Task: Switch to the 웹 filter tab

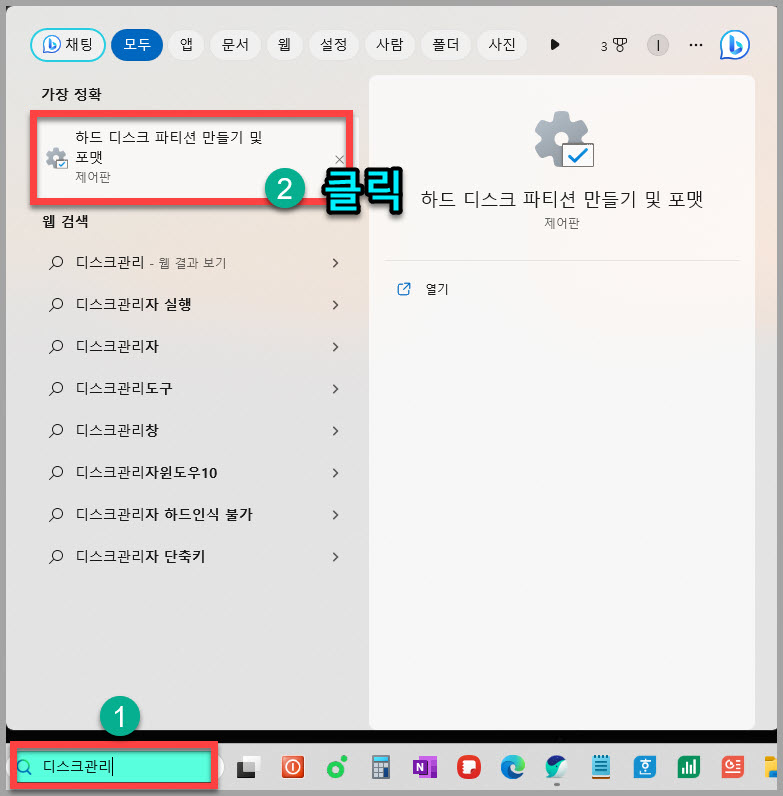Action: 284,45
